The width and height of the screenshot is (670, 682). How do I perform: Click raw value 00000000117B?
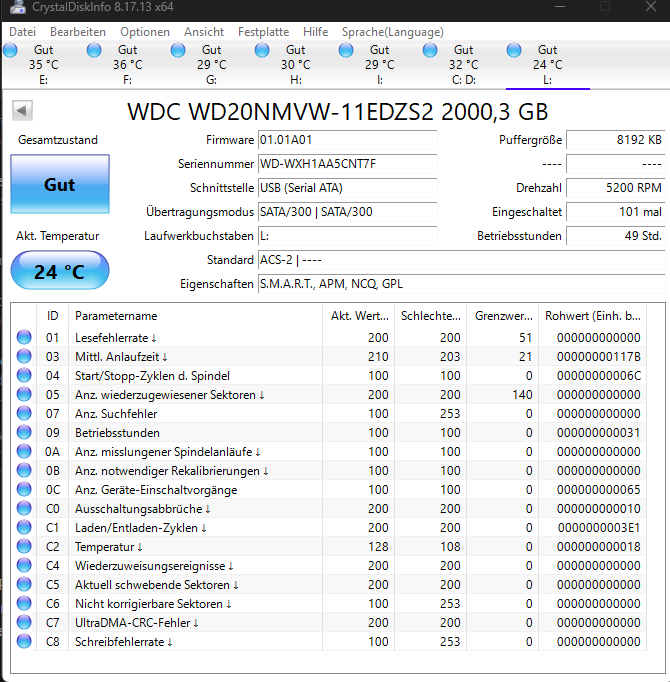pos(599,357)
